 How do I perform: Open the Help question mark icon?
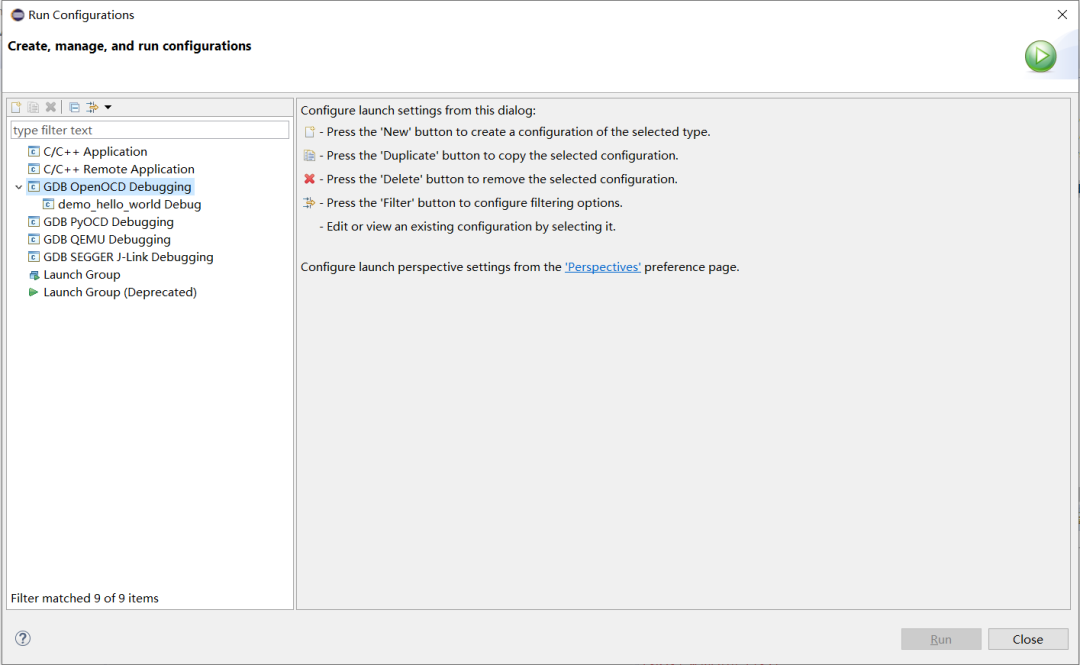(23, 638)
